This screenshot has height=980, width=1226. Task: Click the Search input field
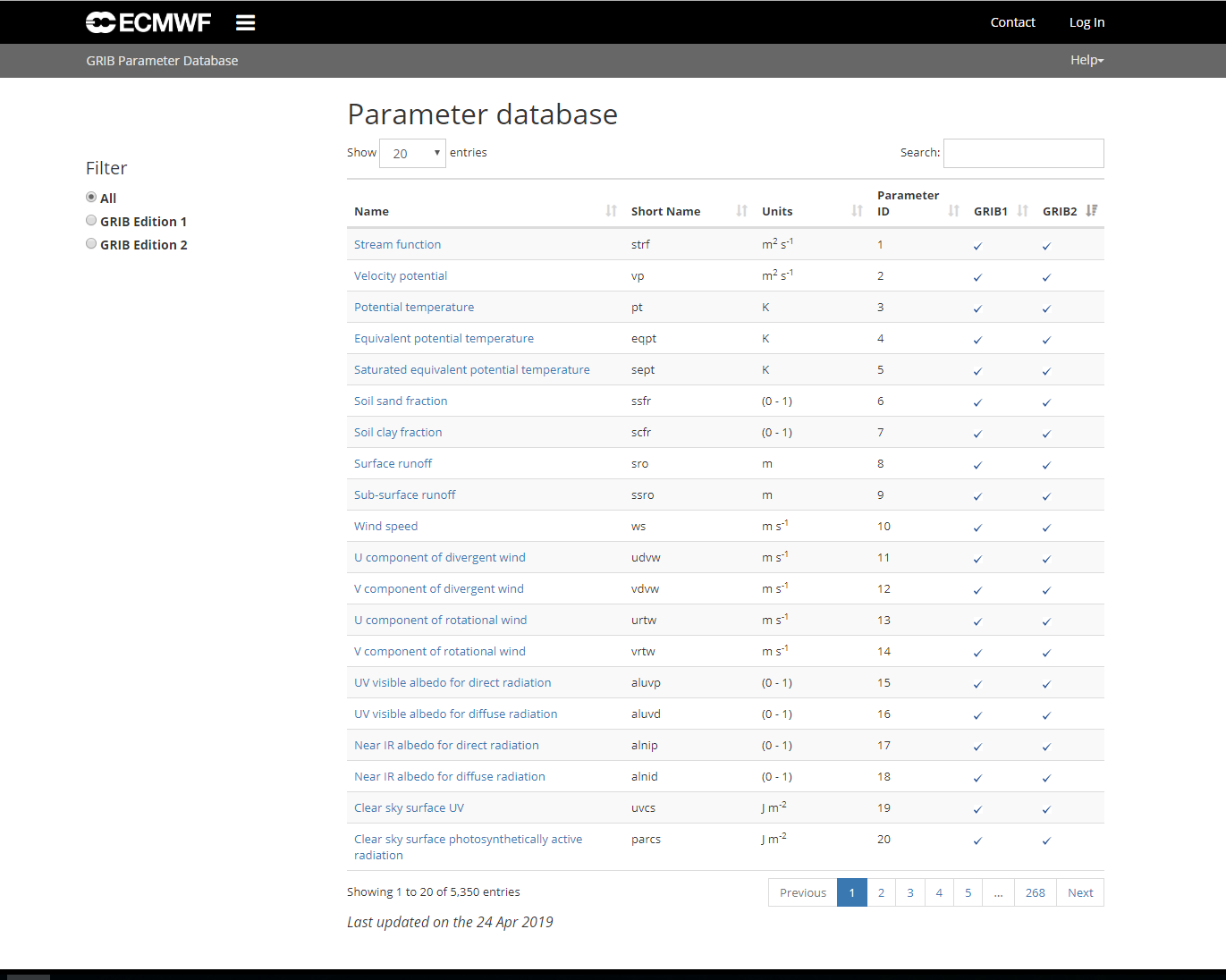[x=1023, y=153]
